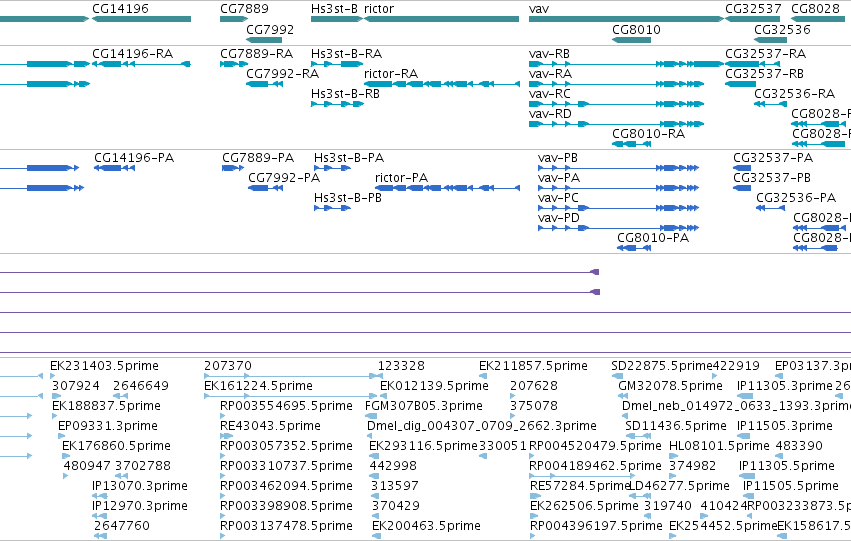Select the CG7889 gene label
The image size is (851, 541).
point(244,9)
